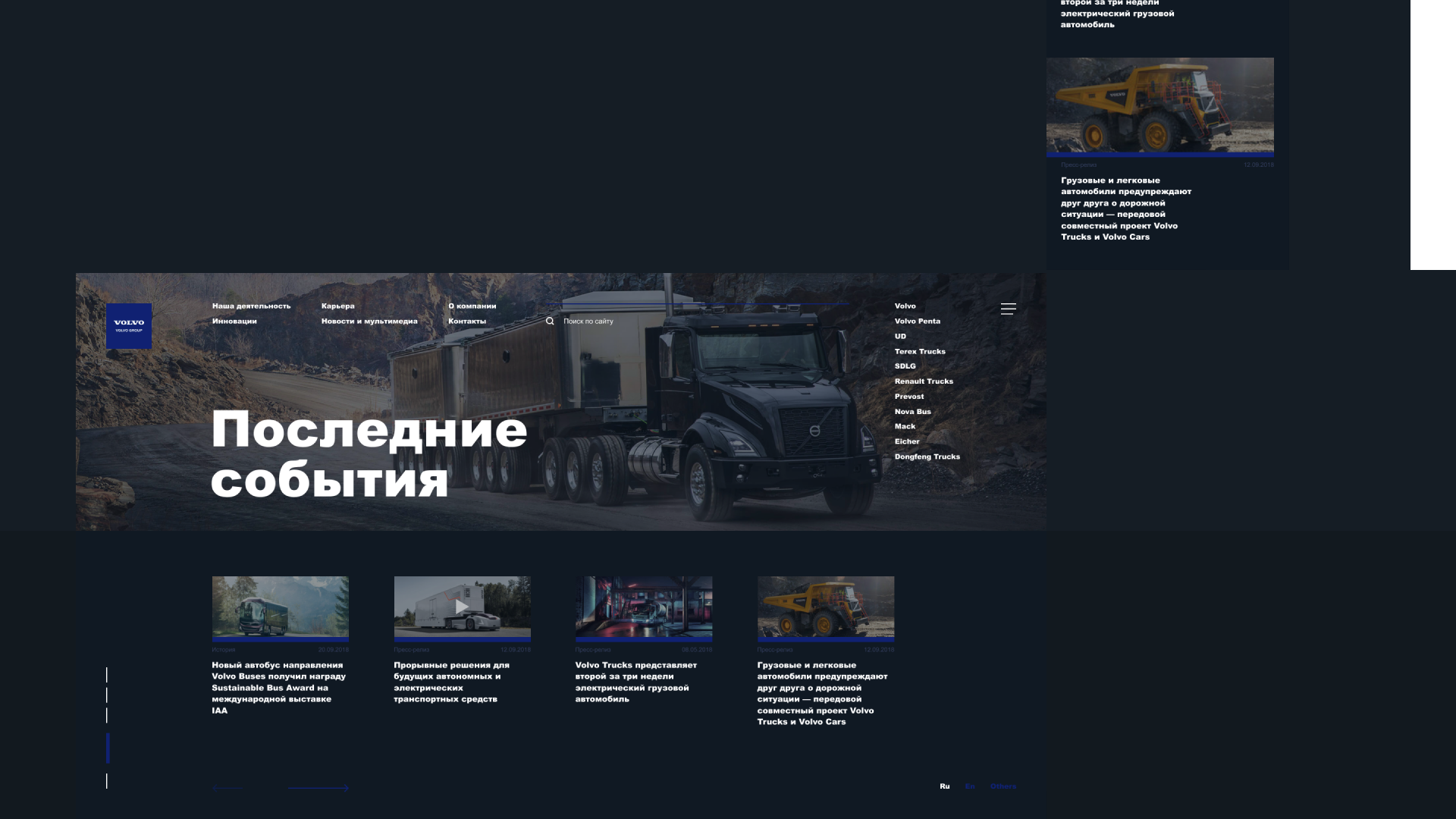Click the next arrow under news

tap(318, 788)
